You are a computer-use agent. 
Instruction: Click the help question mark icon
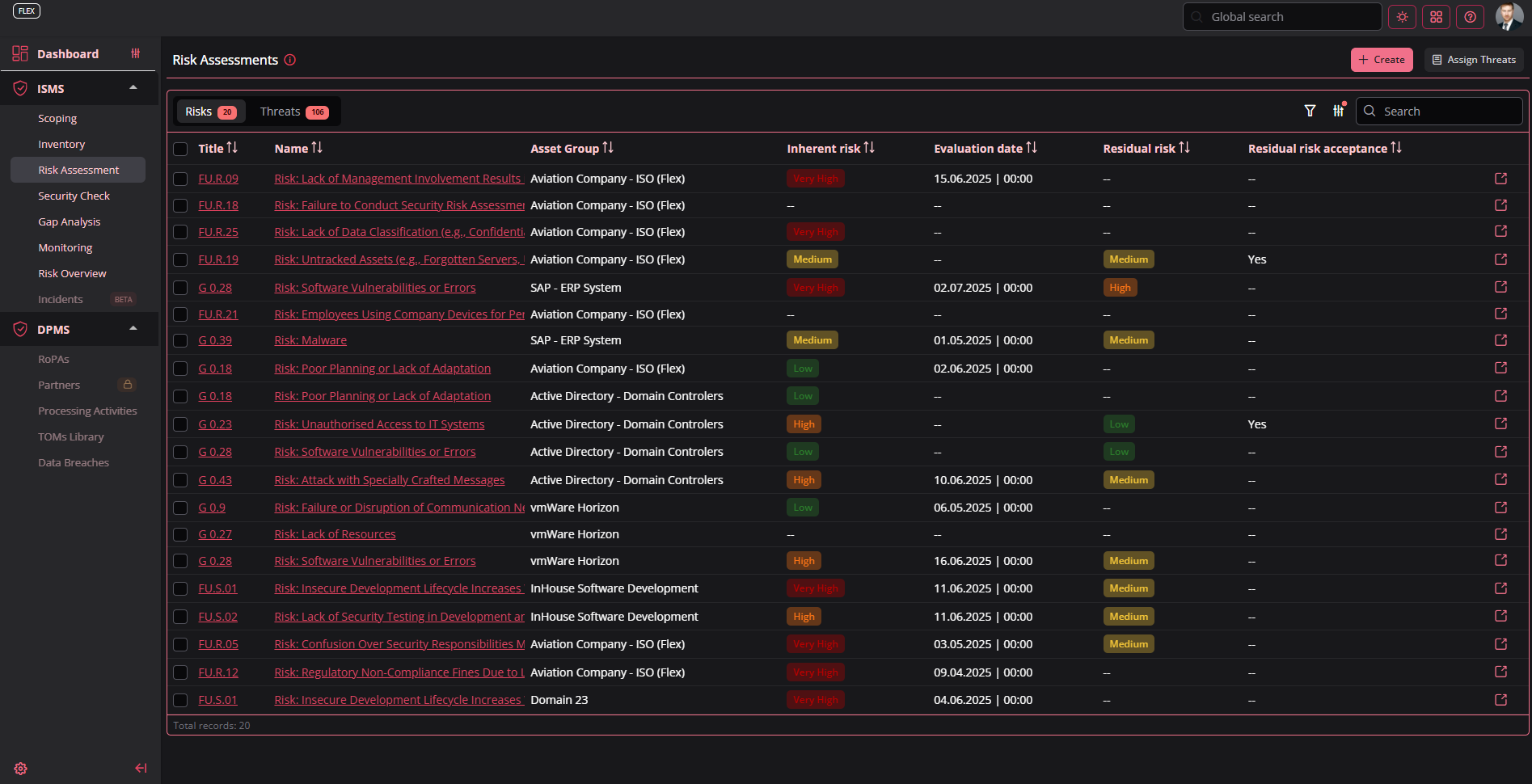[x=1470, y=17]
